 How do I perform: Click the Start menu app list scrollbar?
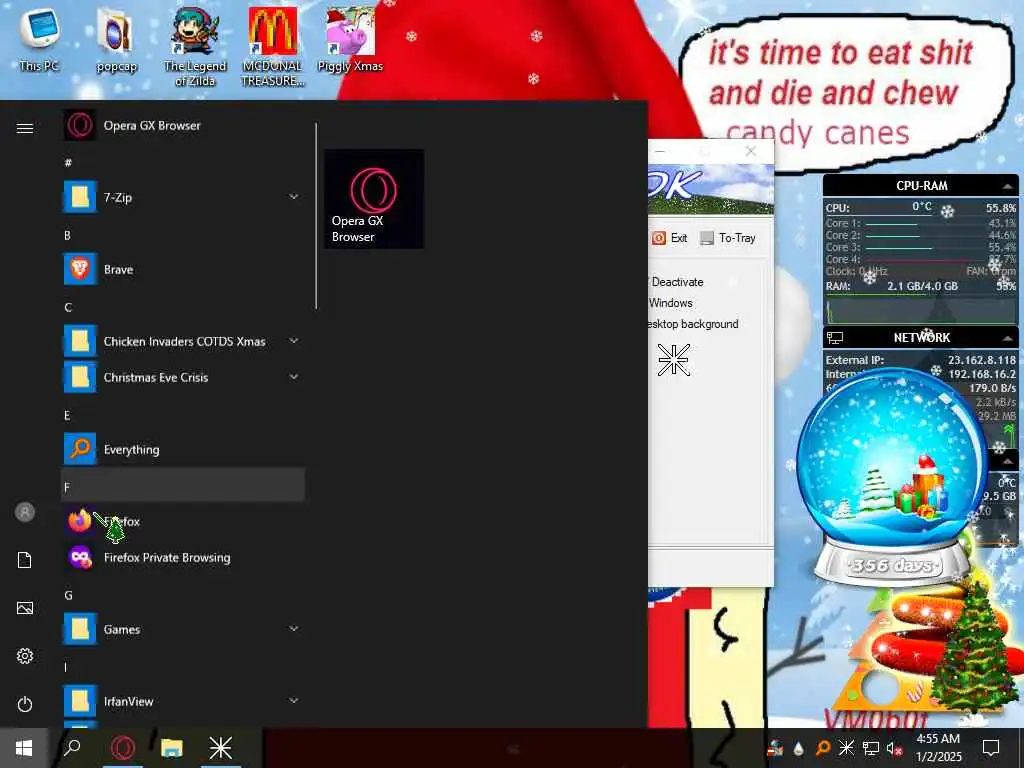pyautogui.click(x=316, y=216)
